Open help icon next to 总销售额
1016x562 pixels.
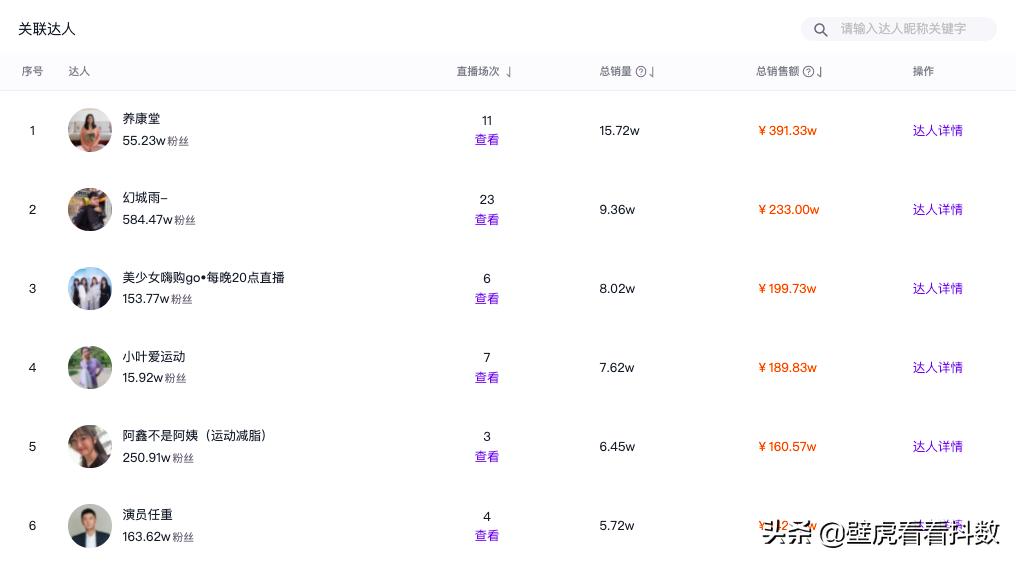point(808,71)
